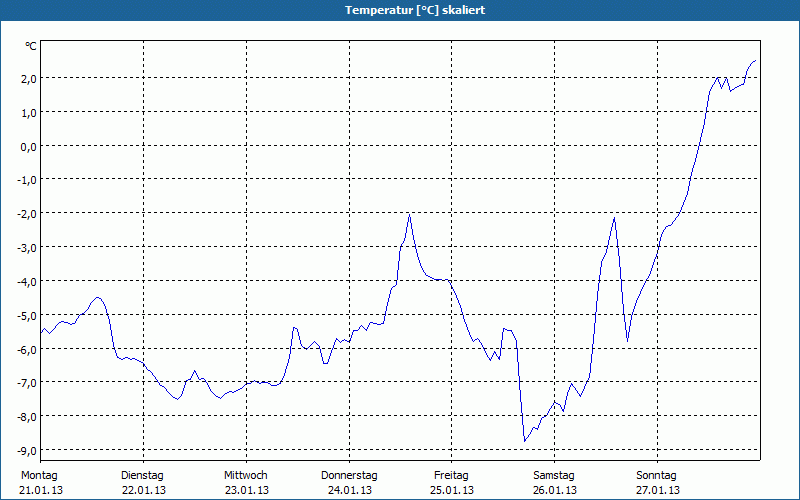
Task: Click the 27.01.13 date label
Action: 658,490
